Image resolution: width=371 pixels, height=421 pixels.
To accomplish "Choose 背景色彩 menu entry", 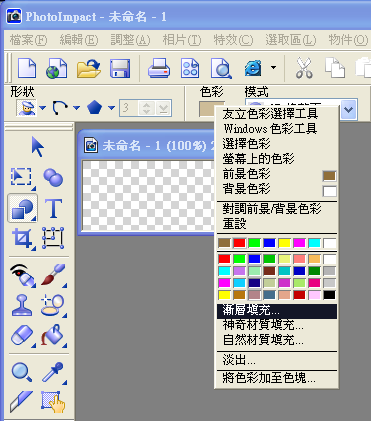I will point(277,189).
